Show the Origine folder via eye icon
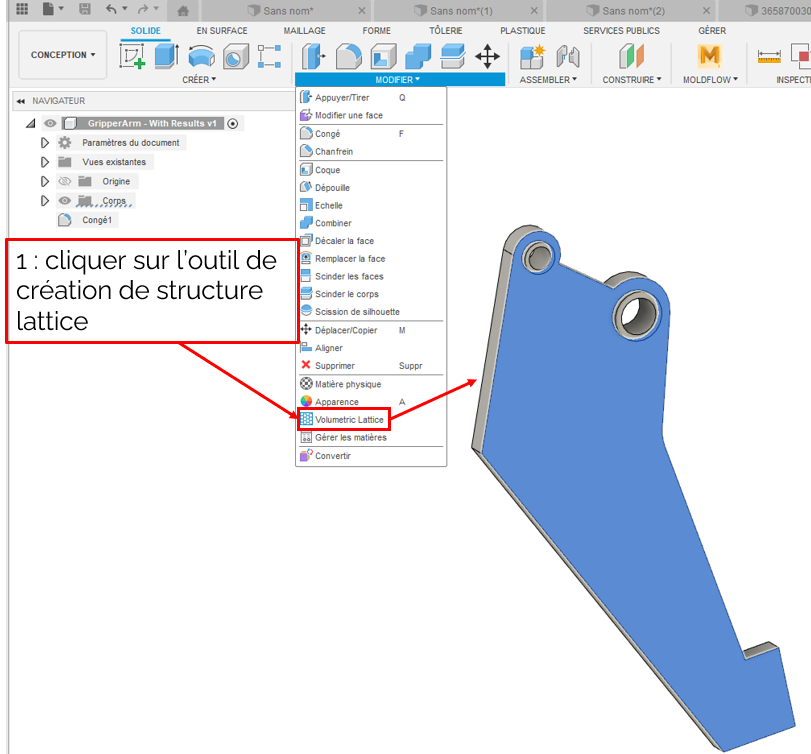 tap(65, 181)
